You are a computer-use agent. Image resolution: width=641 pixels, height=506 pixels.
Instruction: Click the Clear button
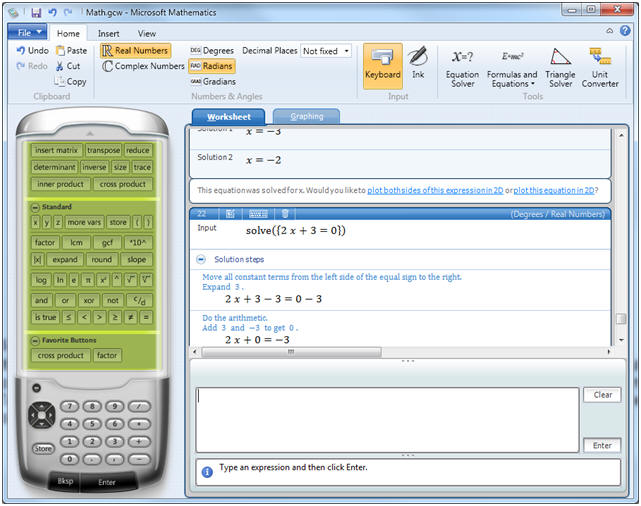pos(602,395)
